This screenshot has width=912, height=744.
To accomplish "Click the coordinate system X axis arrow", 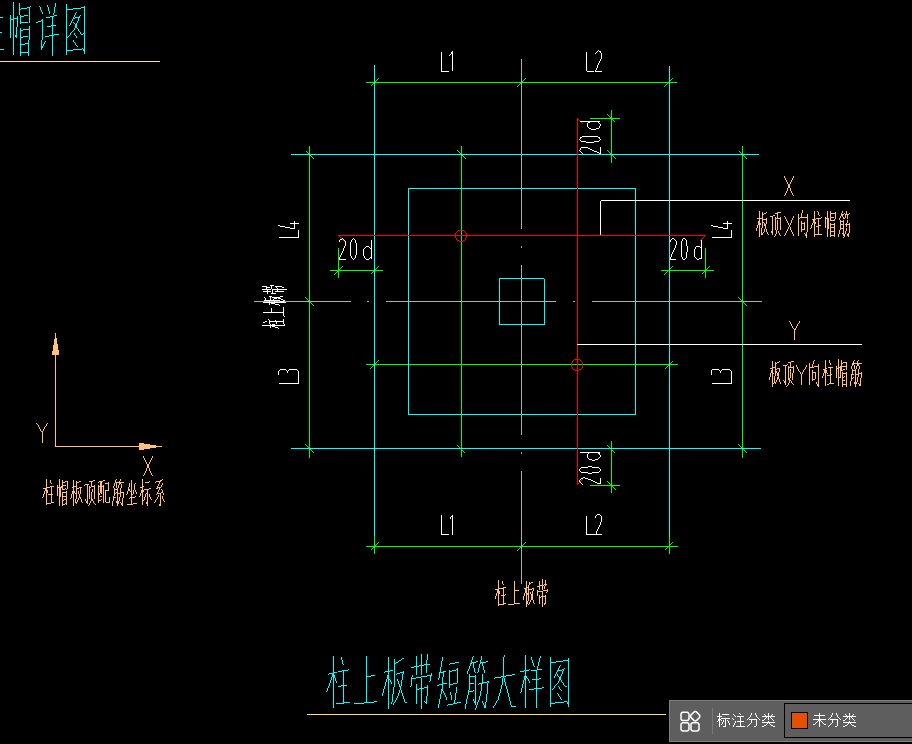I will 150,446.
